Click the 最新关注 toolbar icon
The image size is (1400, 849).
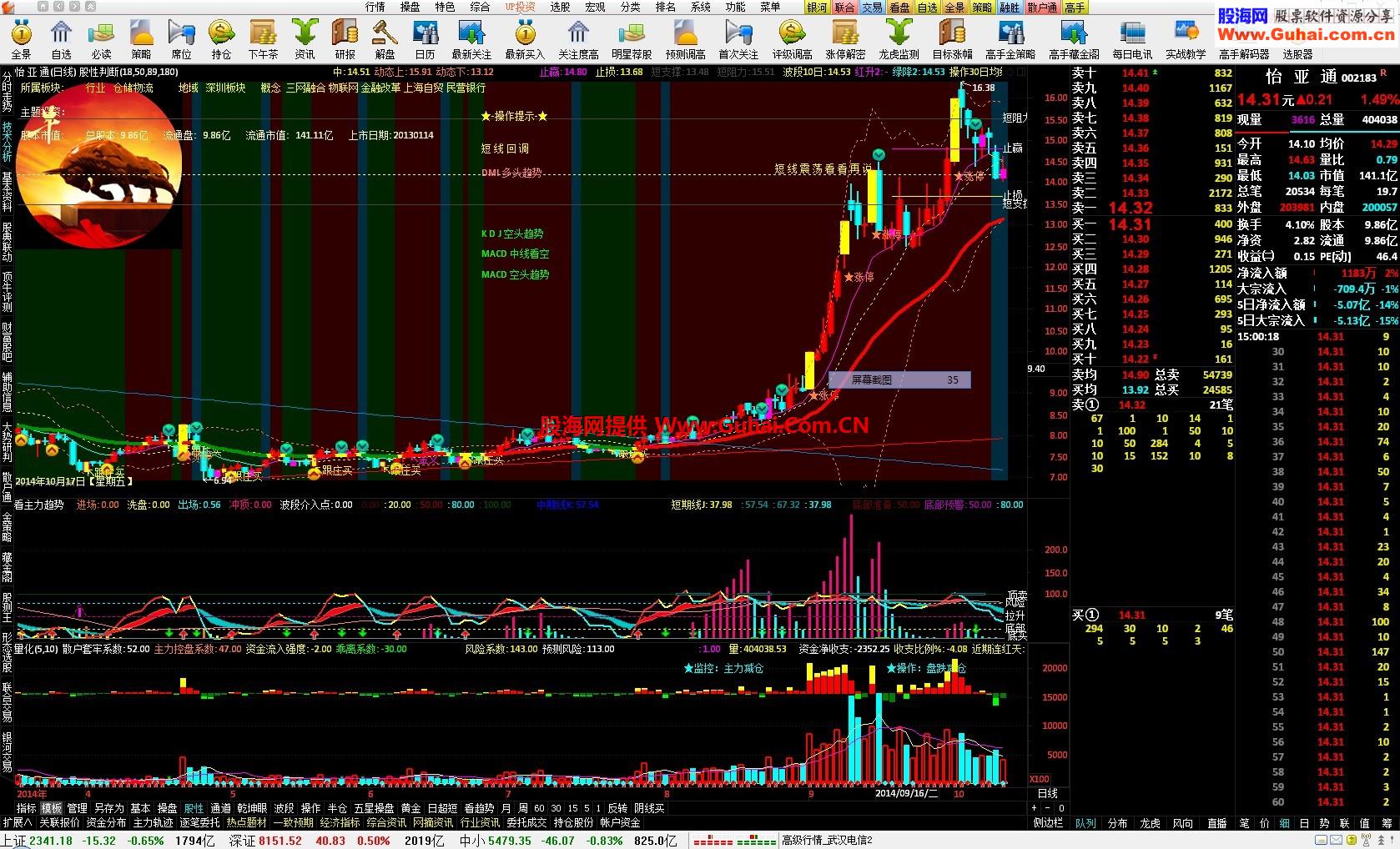point(471,39)
